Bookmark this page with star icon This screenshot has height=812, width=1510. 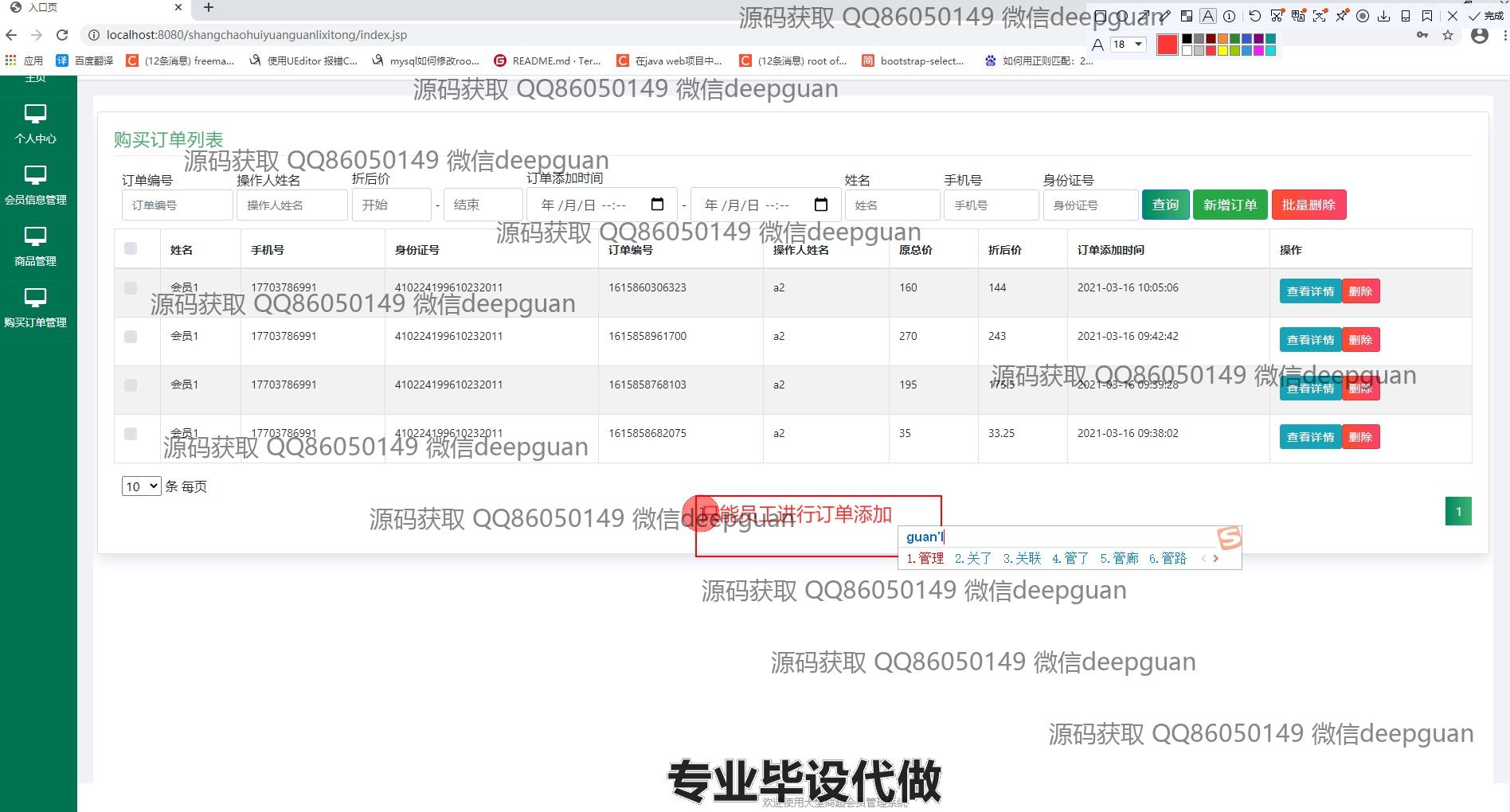coord(1448,35)
